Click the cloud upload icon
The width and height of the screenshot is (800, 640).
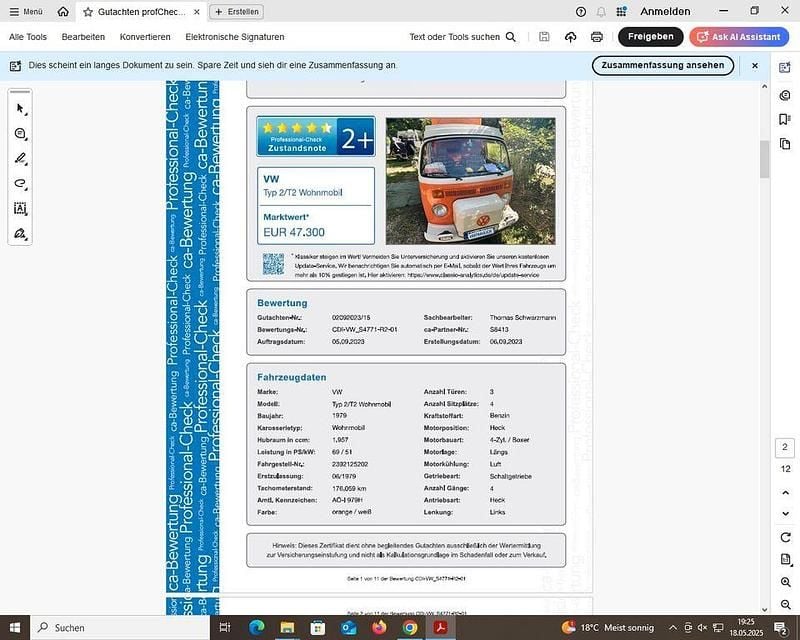[x=570, y=37]
